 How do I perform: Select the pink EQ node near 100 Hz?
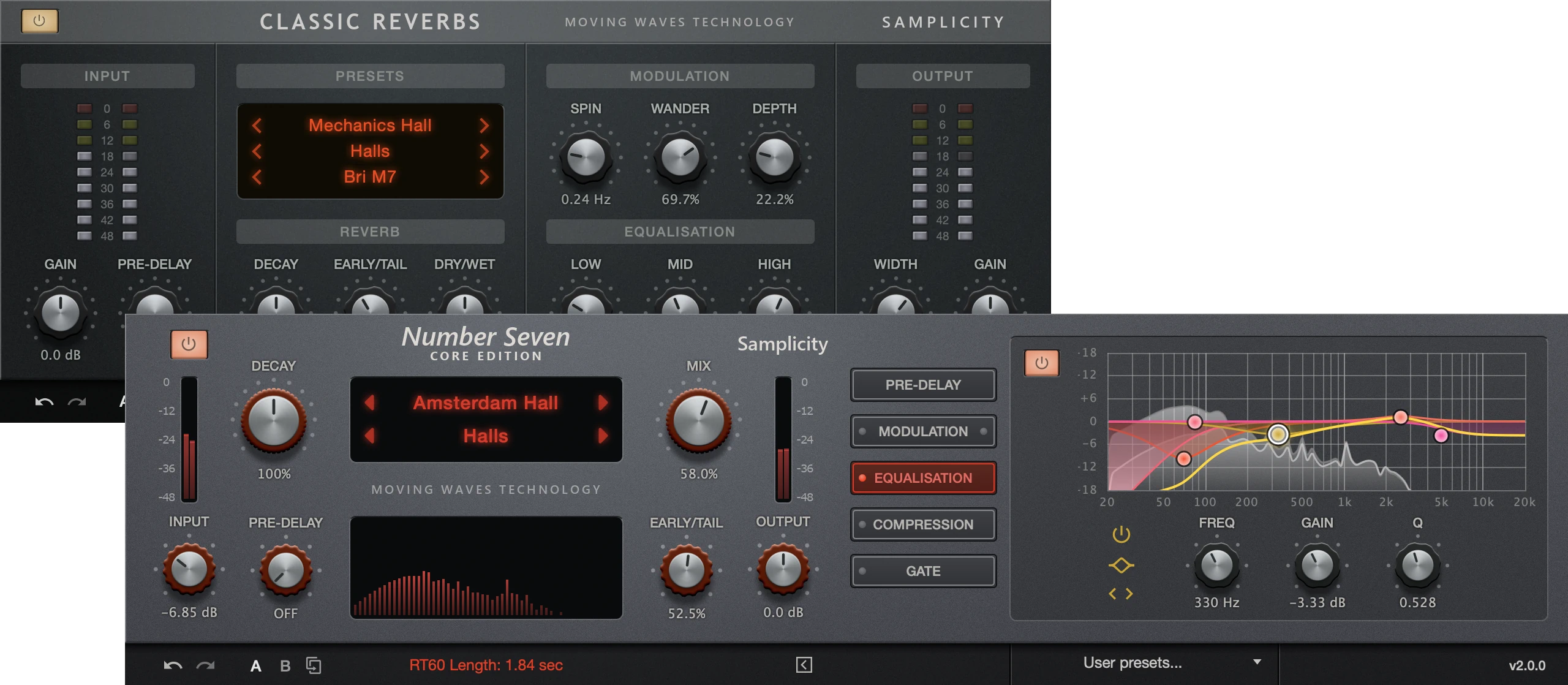point(1194,422)
